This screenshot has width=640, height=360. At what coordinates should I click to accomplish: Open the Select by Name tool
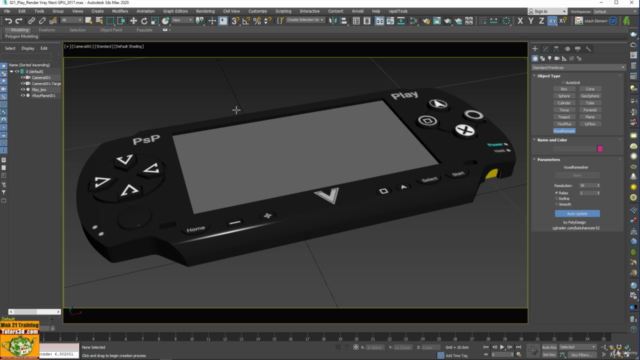pyautogui.click(x=99, y=21)
